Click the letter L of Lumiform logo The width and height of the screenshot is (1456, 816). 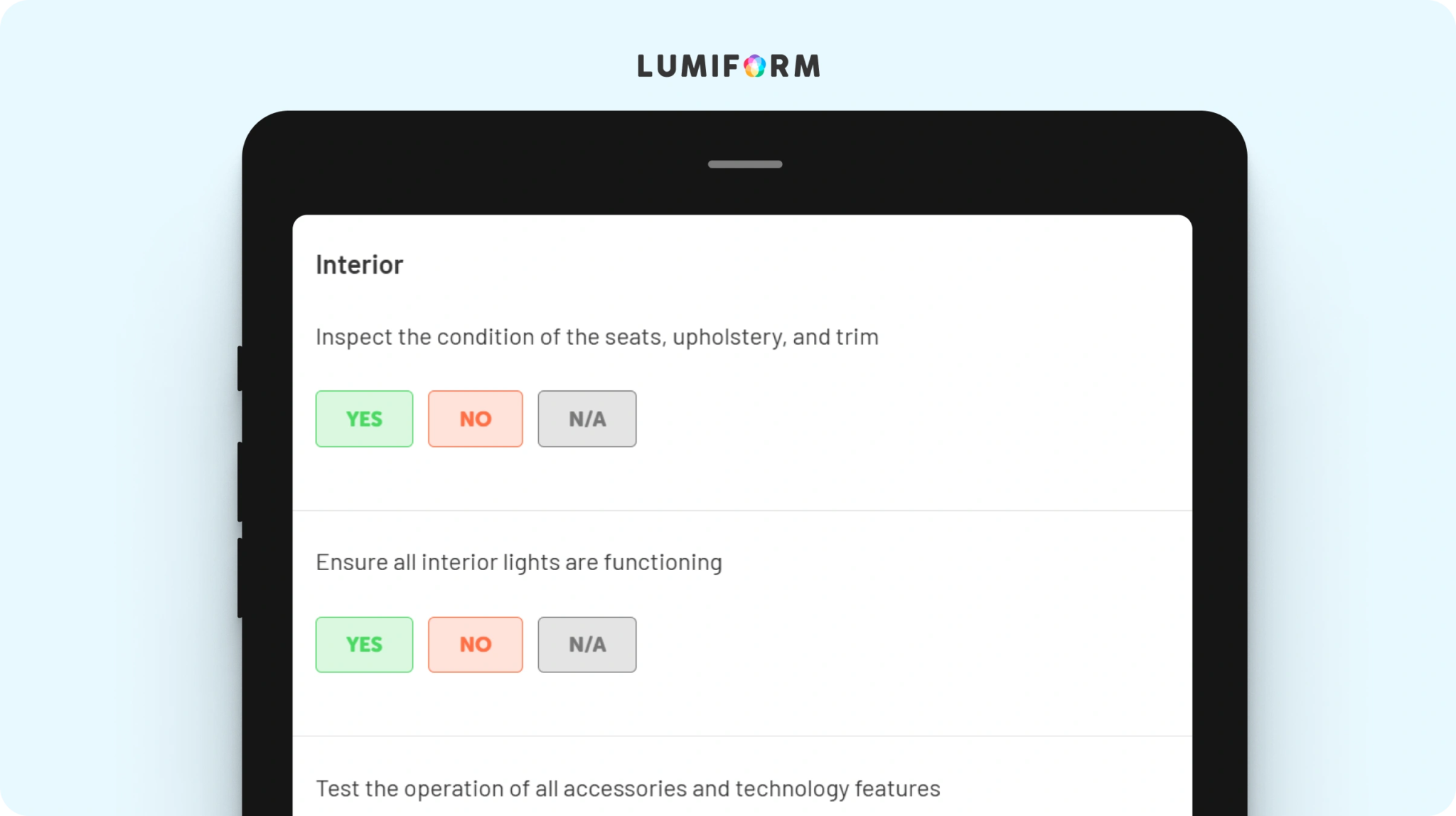point(645,66)
